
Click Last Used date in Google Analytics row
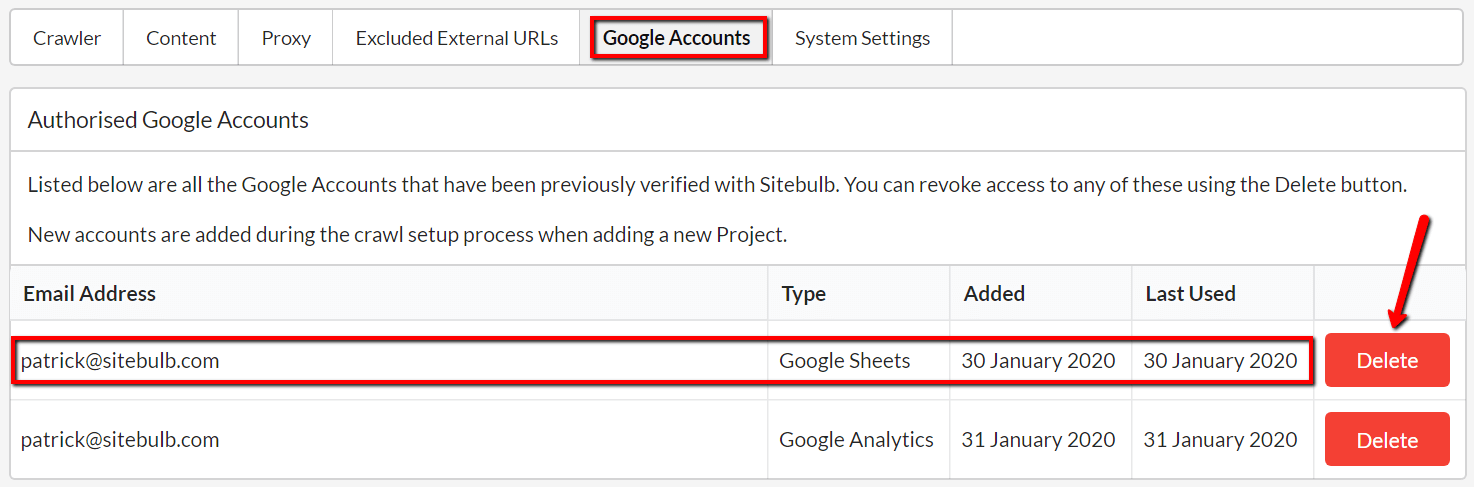[1220, 440]
